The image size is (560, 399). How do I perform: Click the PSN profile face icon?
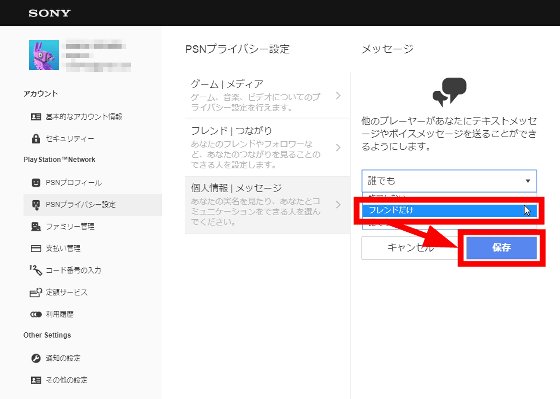point(36,183)
